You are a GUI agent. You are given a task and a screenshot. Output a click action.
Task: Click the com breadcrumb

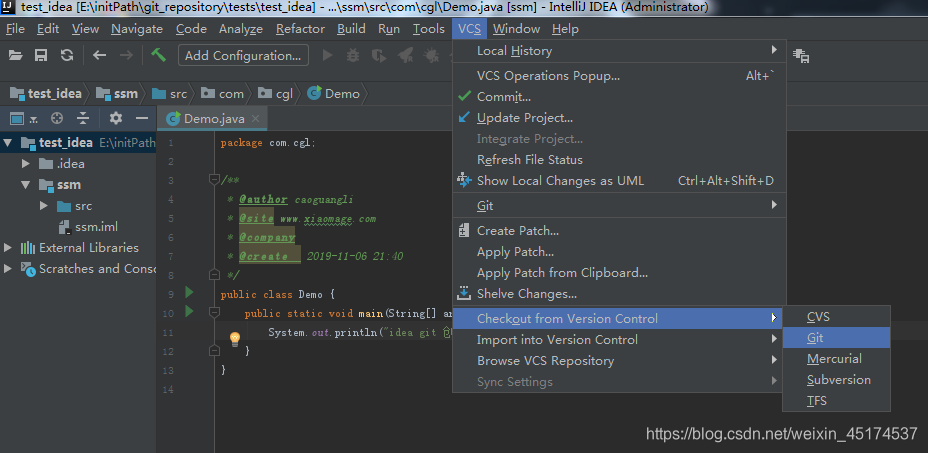coord(223,94)
